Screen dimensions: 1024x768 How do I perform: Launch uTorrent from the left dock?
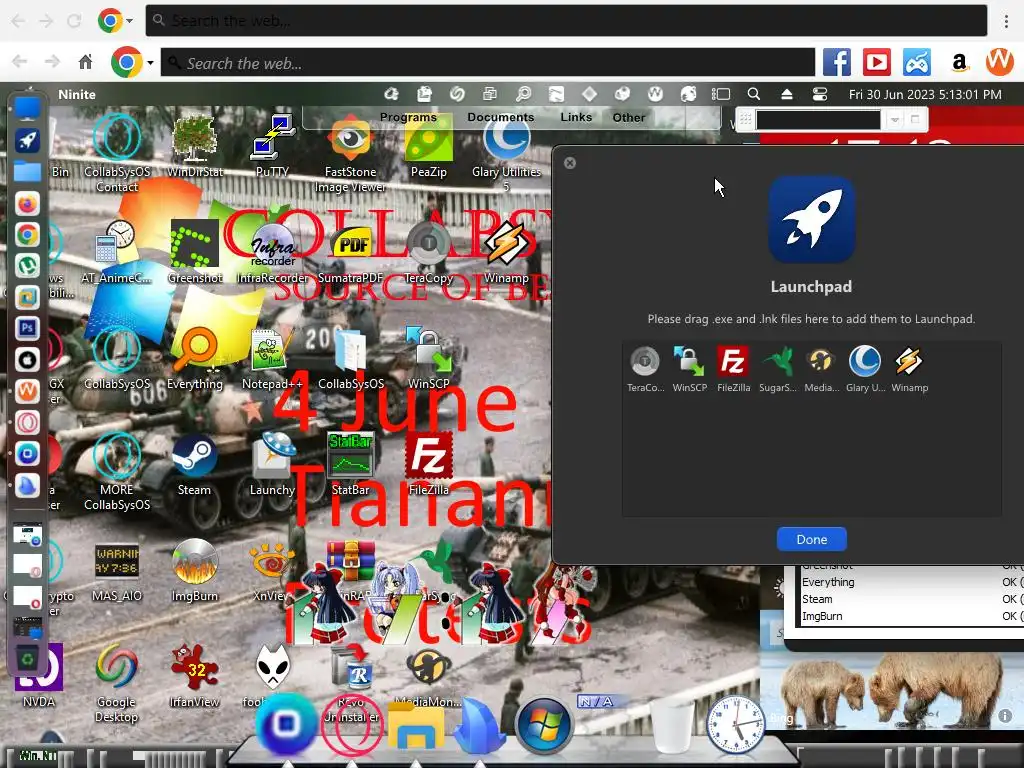pyautogui.click(x=27, y=265)
